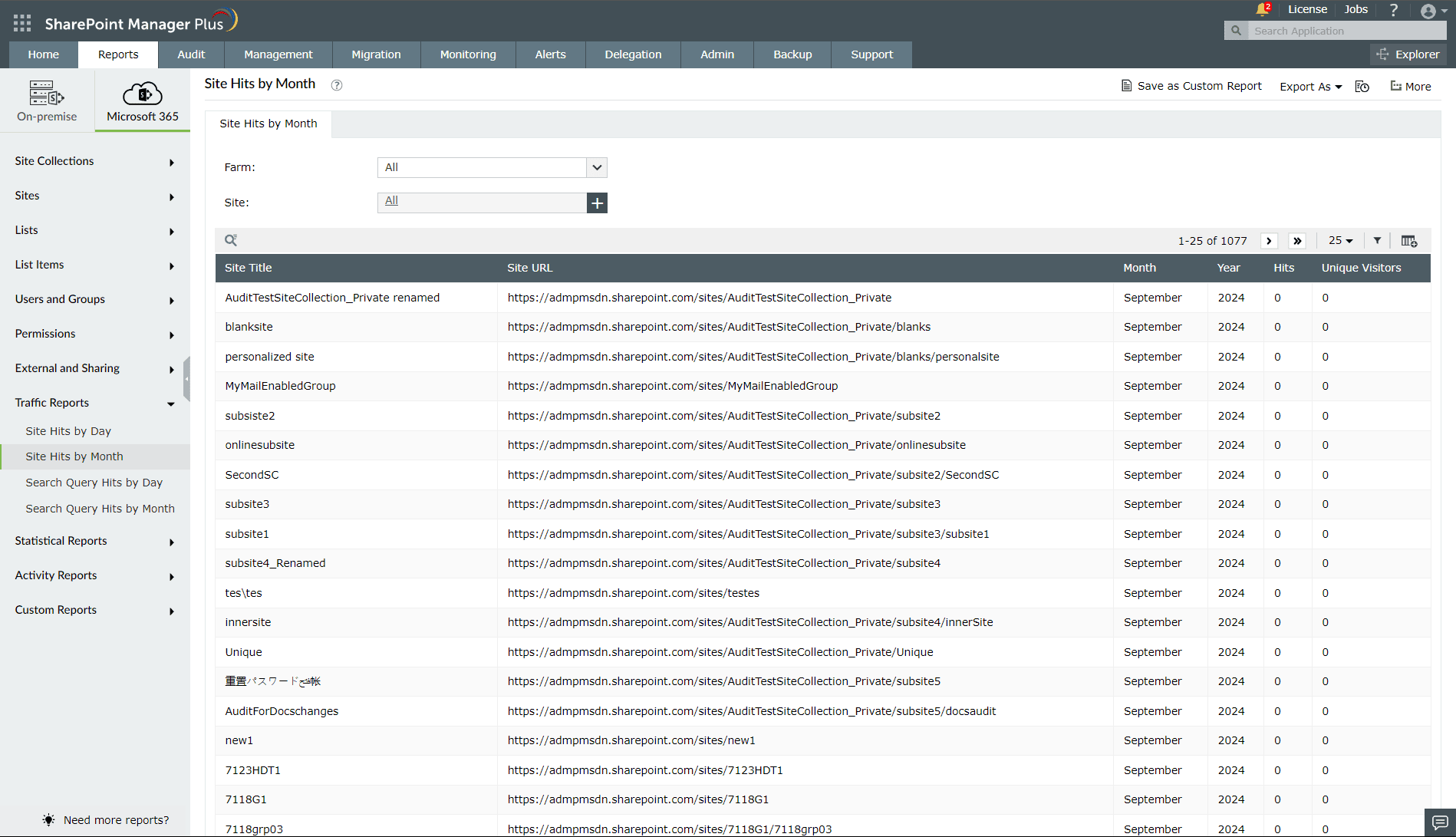Go to the Home tab

[x=44, y=54]
